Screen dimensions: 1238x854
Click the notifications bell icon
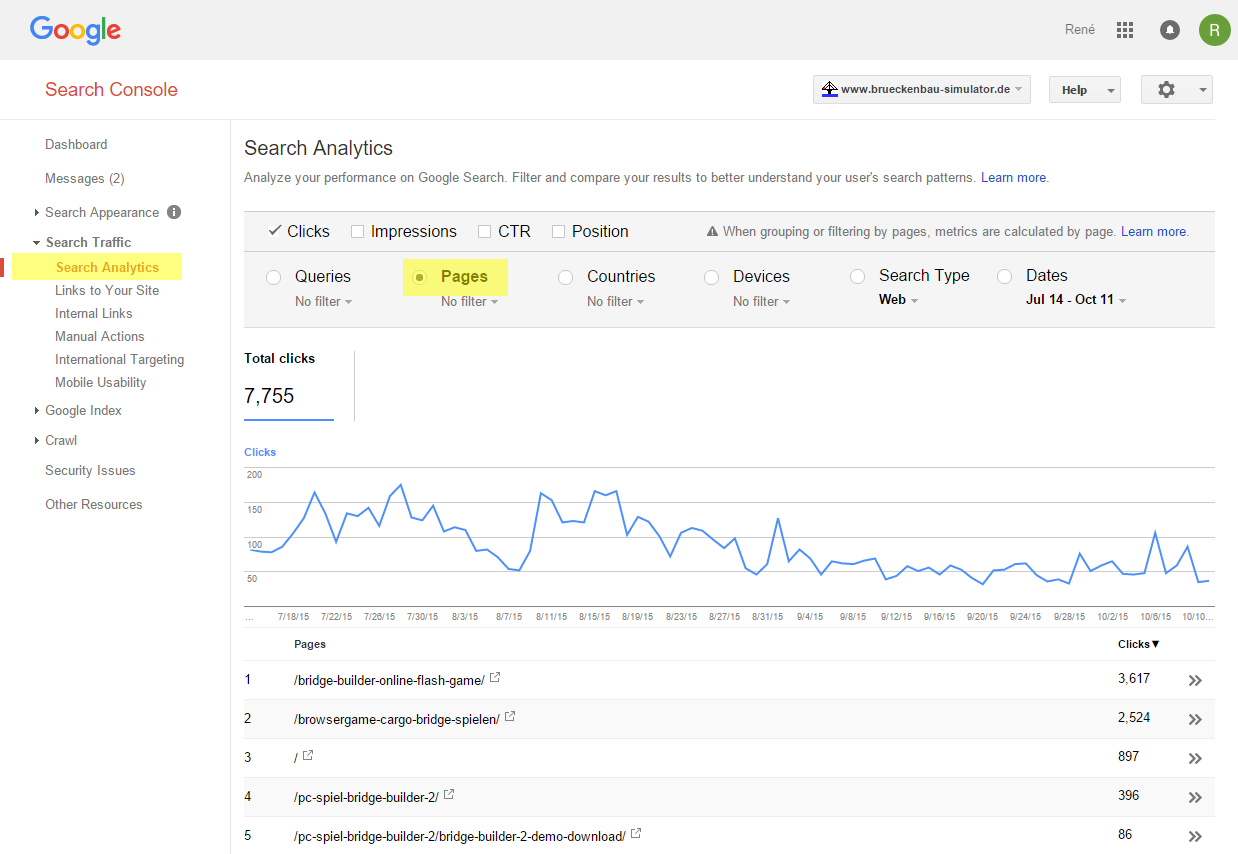tap(1169, 30)
